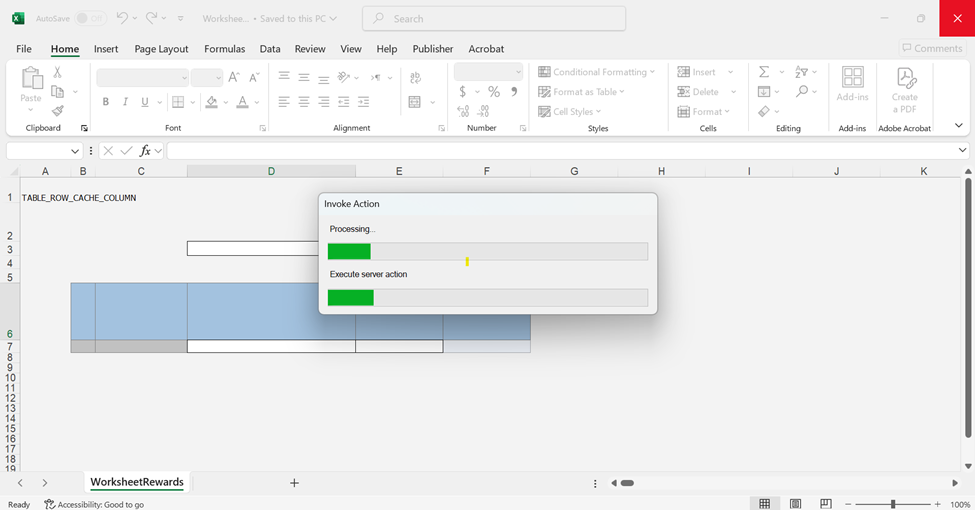Click the AutoSum sigma icon
This screenshot has width=975, height=510.
click(x=764, y=72)
